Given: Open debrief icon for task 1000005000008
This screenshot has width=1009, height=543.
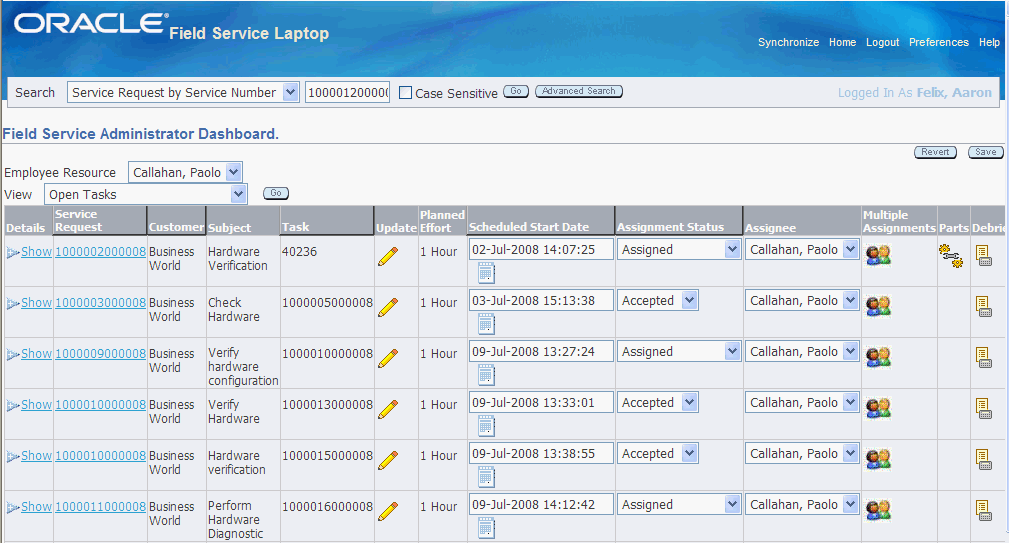Looking at the screenshot, I should (x=984, y=306).
